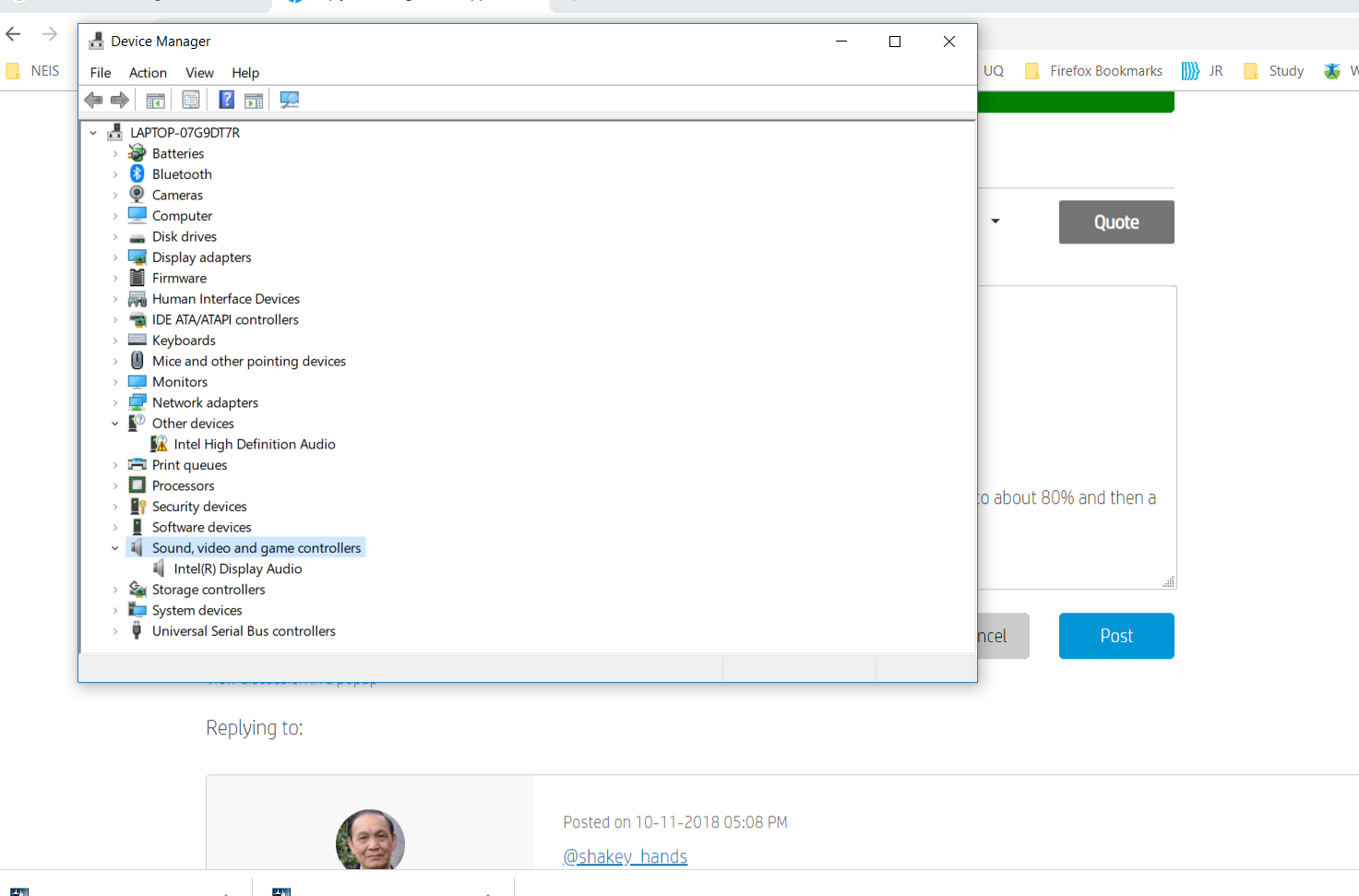Select the Disk drives icon
The image size is (1359, 896).
[137, 237]
